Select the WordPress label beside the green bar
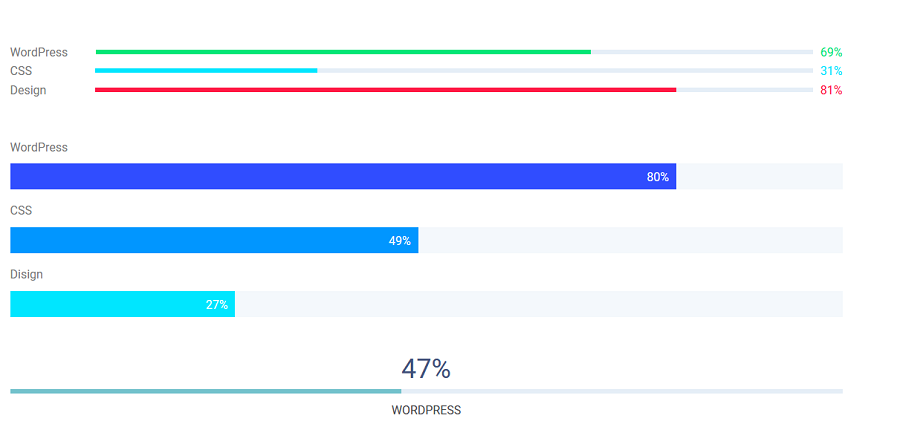The height and width of the screenshot is (447, 900). [x=39, y=52]
